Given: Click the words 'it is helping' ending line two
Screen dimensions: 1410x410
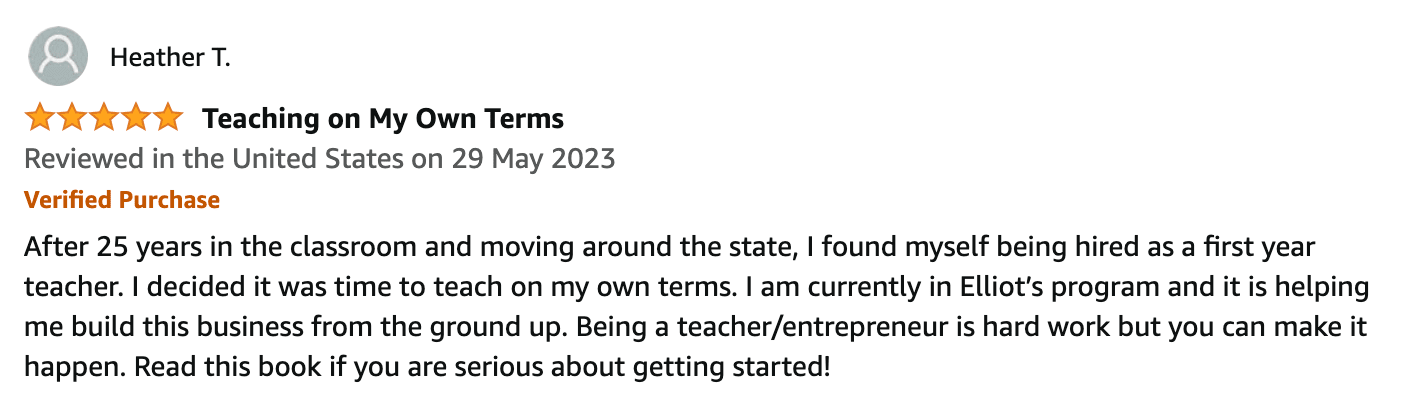Looking at the screenshot, I should [x=1305, y=287].
